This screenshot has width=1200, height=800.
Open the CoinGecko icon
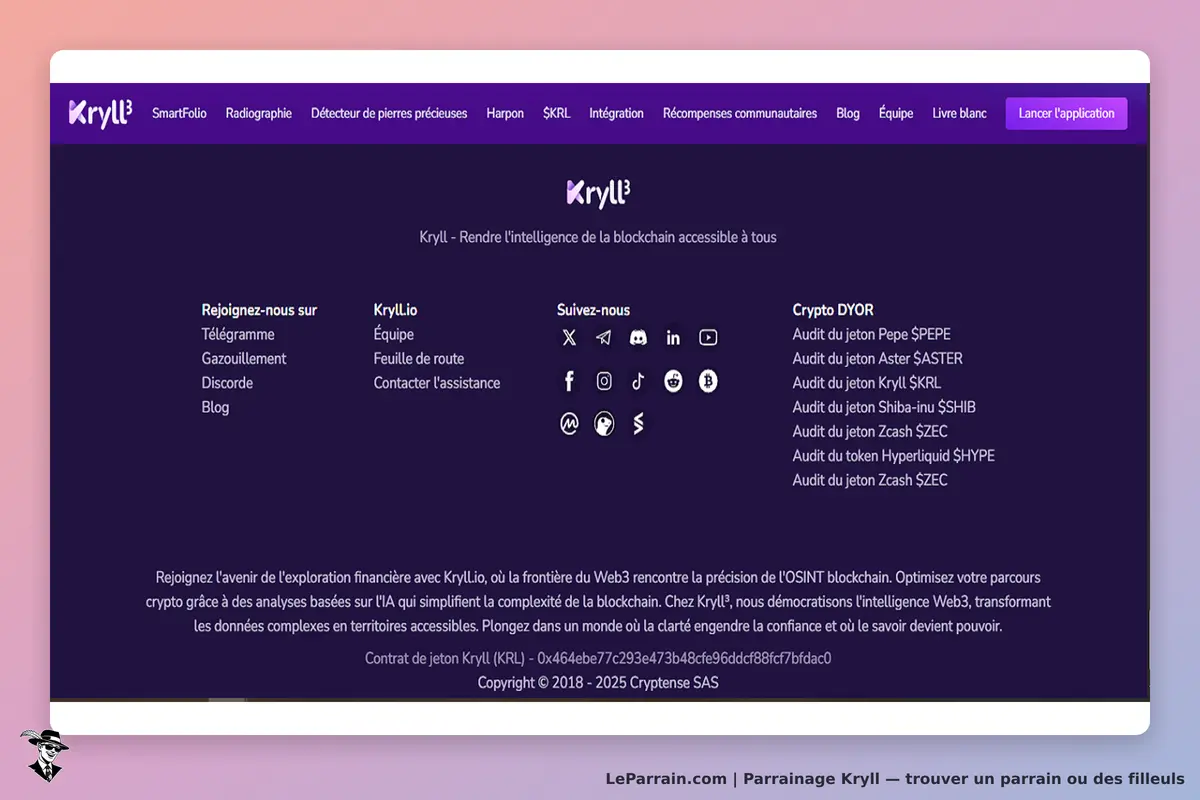[x=604, y=424]
